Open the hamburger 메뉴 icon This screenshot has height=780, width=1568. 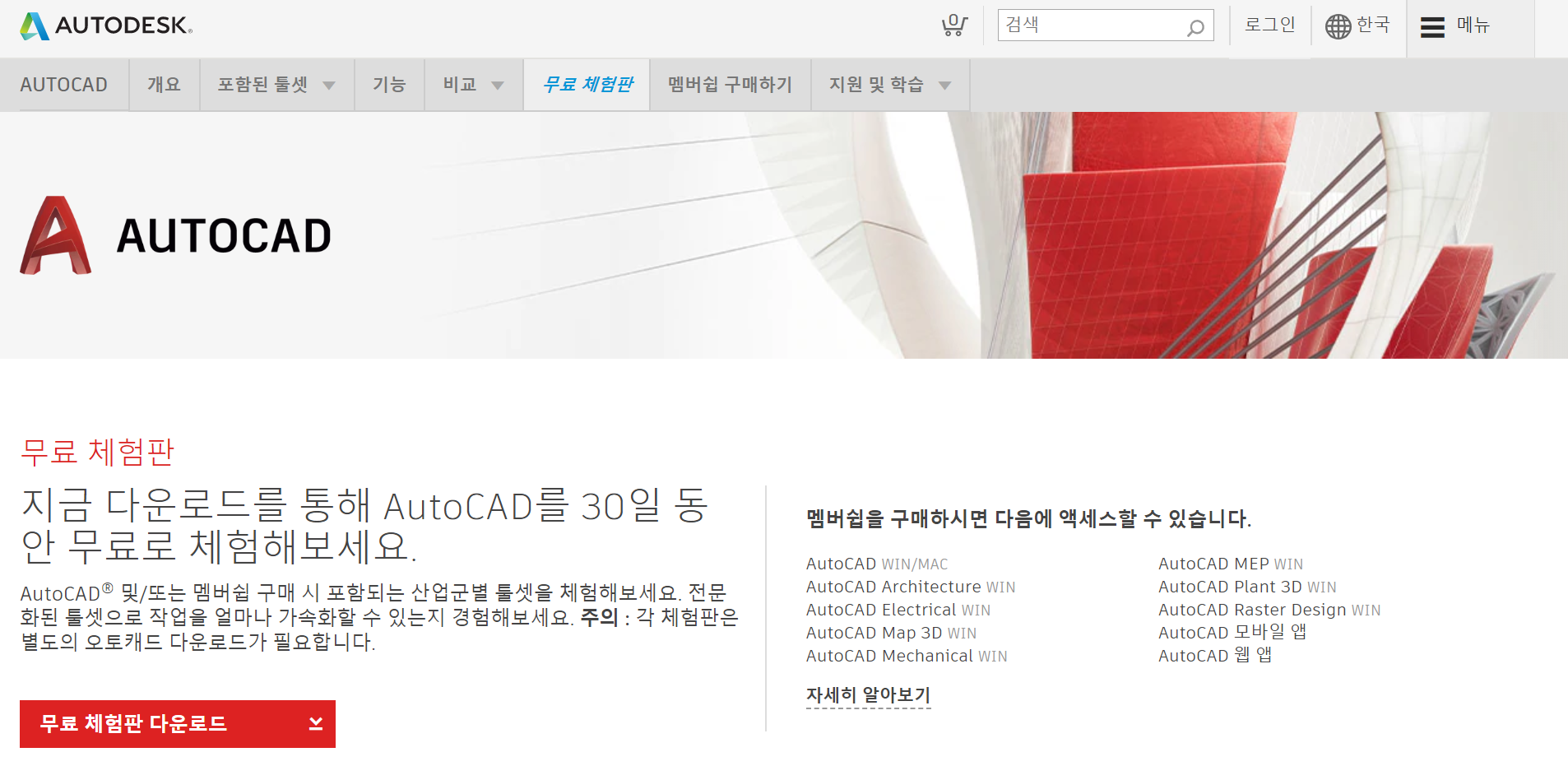click(1432, 27)
